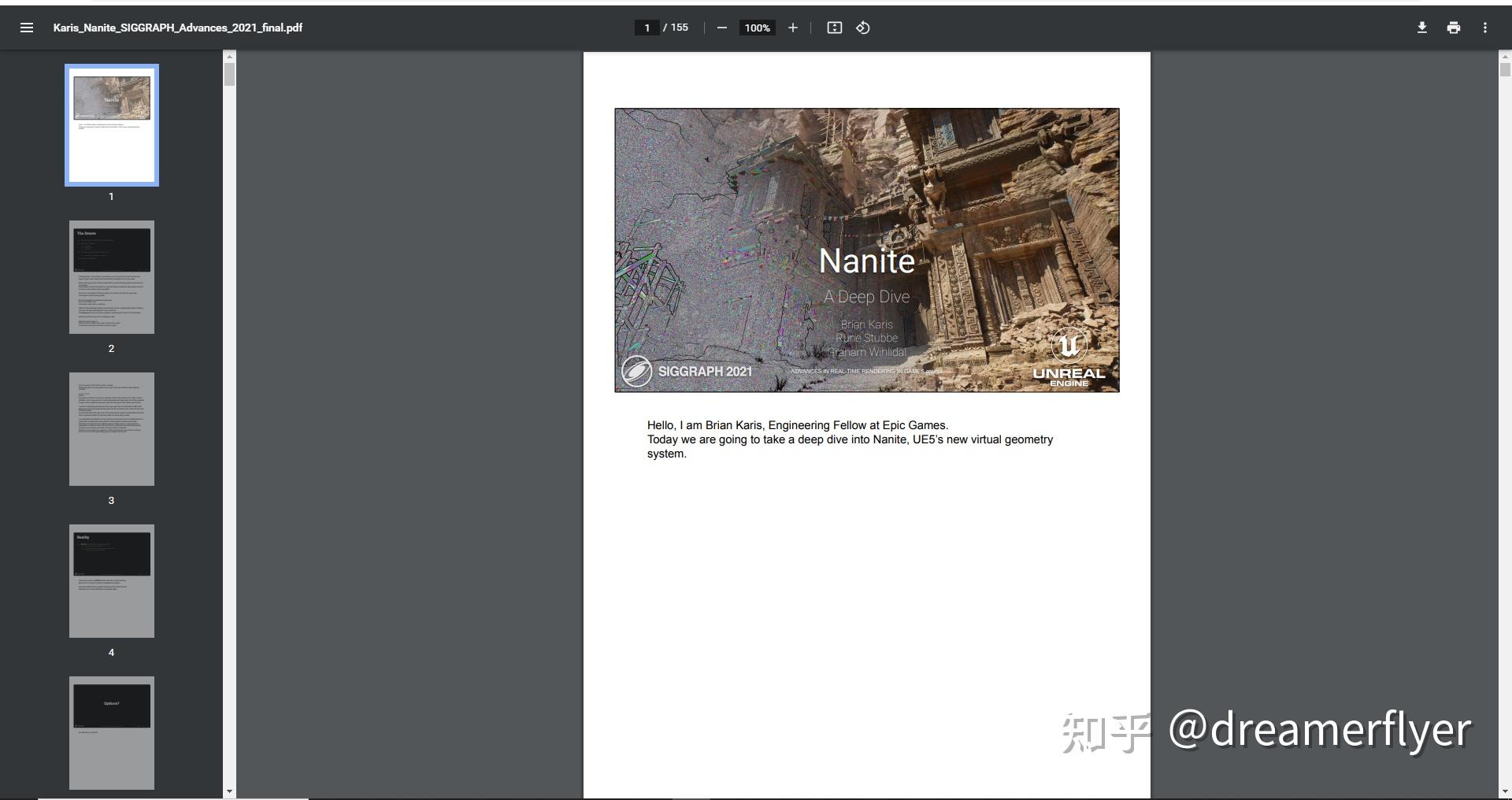1512x800 pixels.
Task: Click the down arrow on the main scrollbar
Action: point(1503,791)
